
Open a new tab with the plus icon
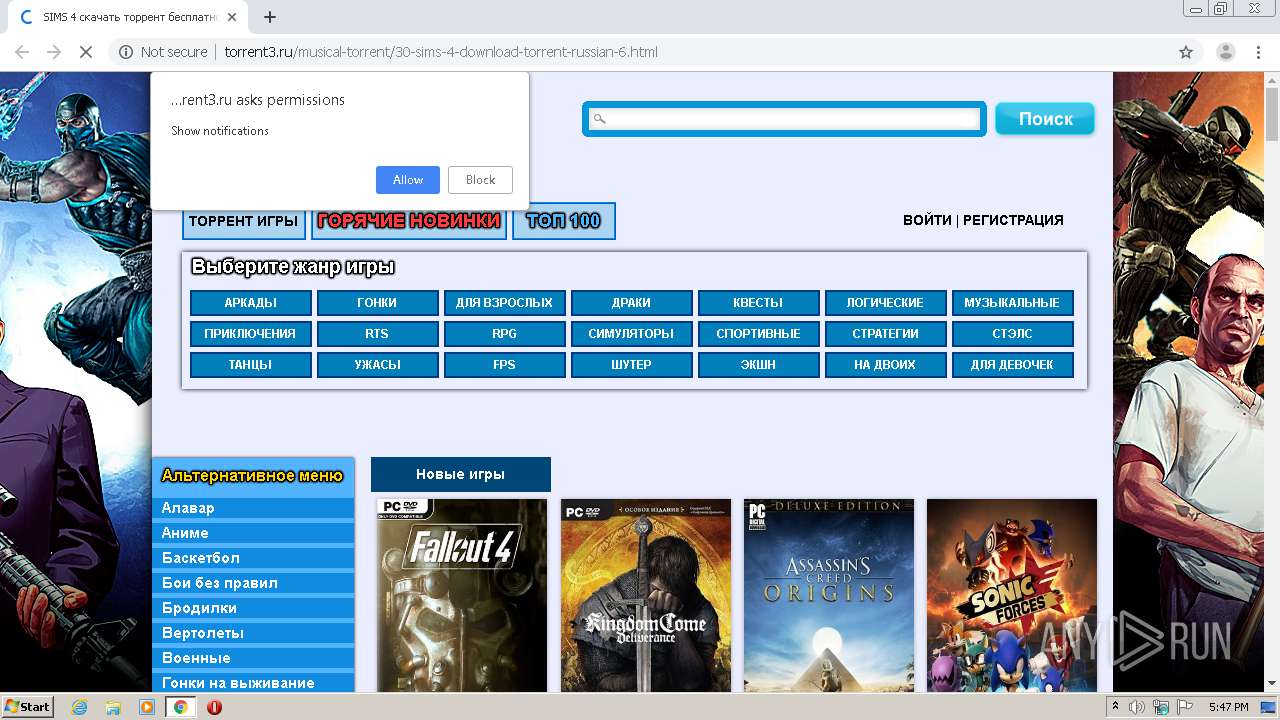pos(269,17)
